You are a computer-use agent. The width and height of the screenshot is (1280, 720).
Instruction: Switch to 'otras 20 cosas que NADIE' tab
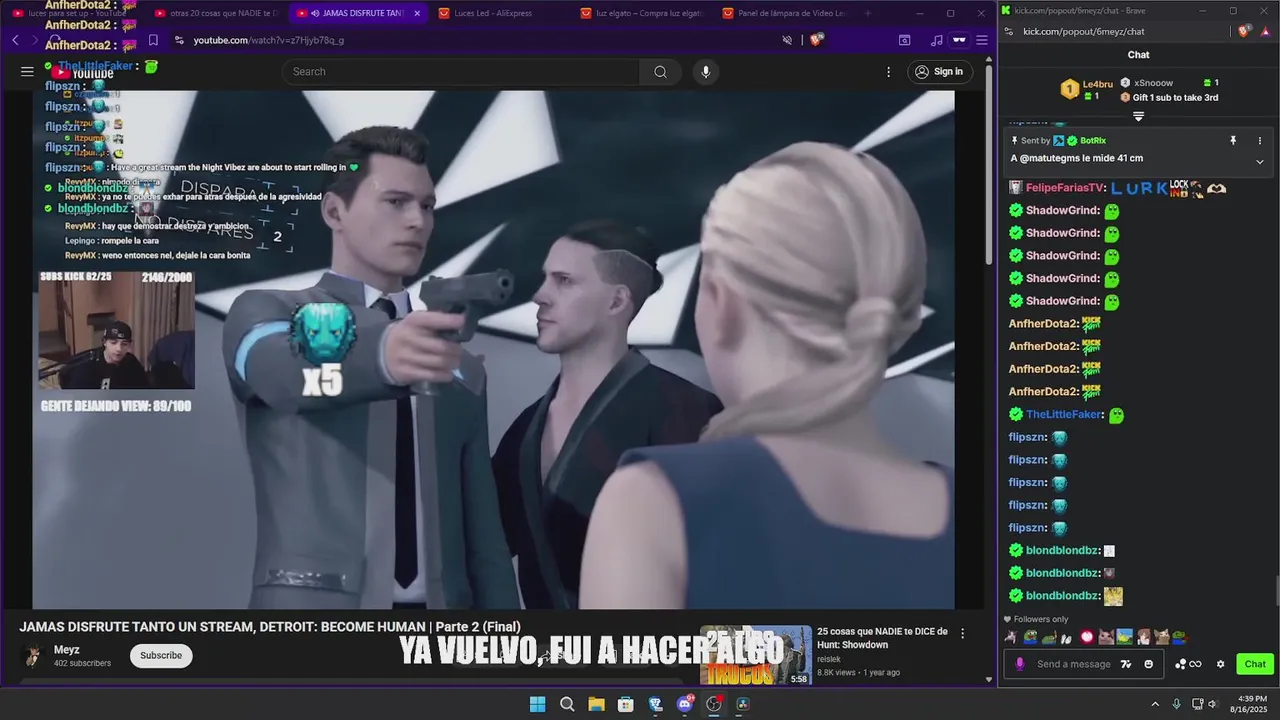[x=215, y=13]
